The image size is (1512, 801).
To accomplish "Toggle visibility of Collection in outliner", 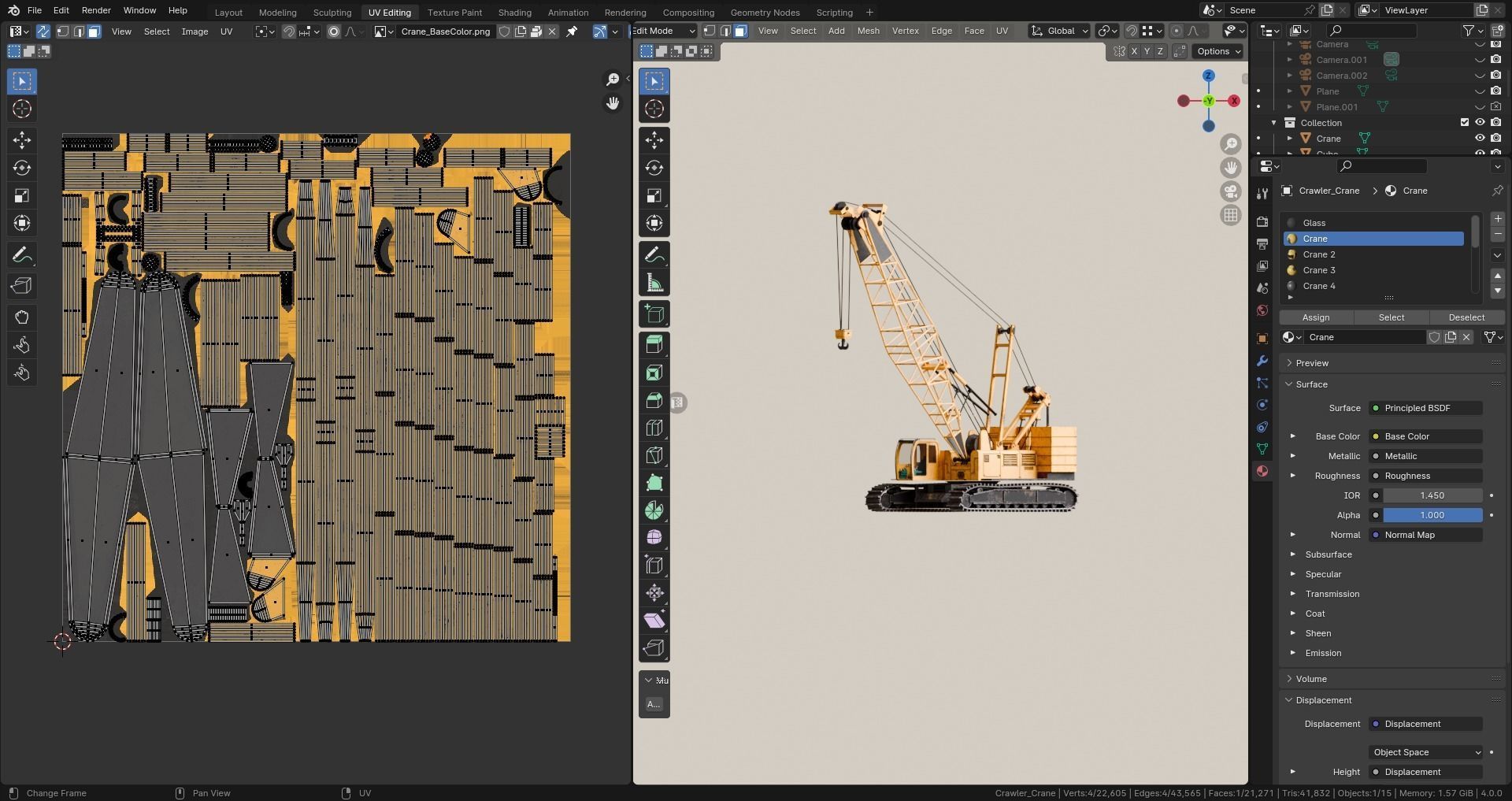I will [1480, 123].
